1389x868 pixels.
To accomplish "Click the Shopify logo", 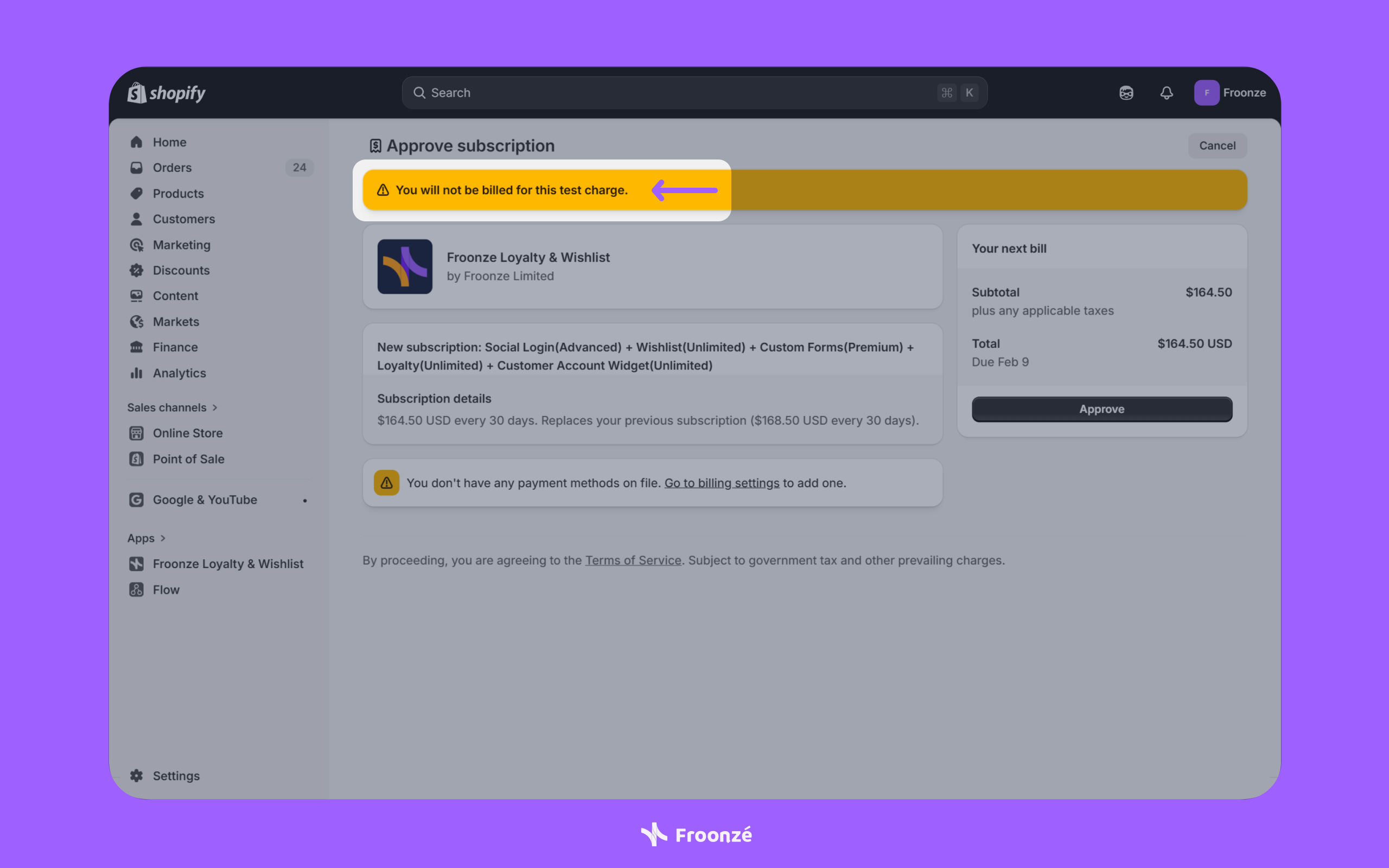I will click(x=166, y=92).
